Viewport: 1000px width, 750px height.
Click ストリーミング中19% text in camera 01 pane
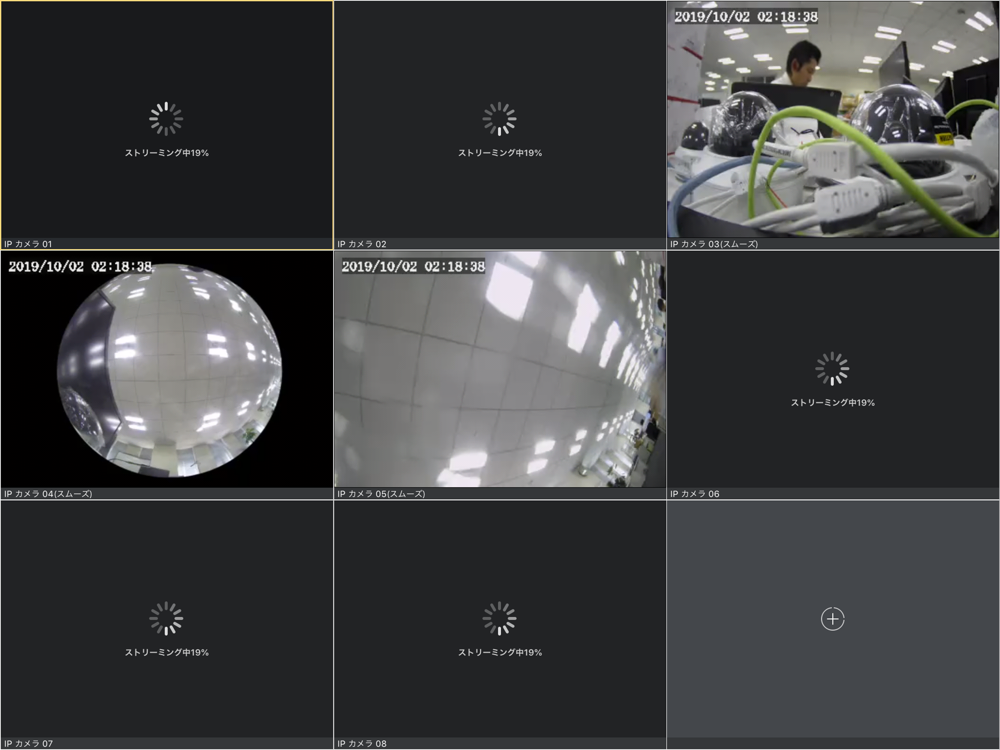(167, 153)
